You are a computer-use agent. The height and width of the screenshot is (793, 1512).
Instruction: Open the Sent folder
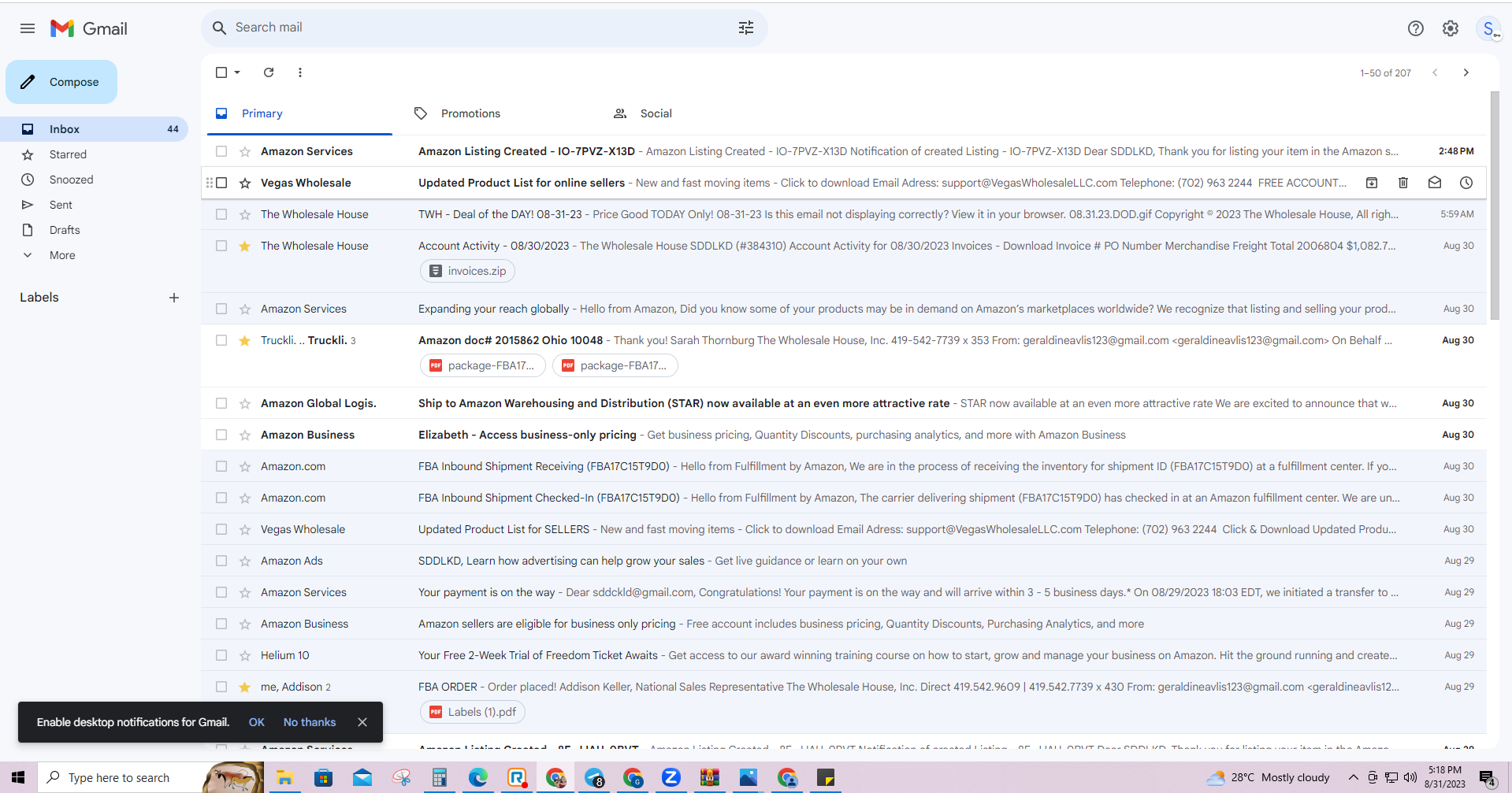tap(94, 205)
